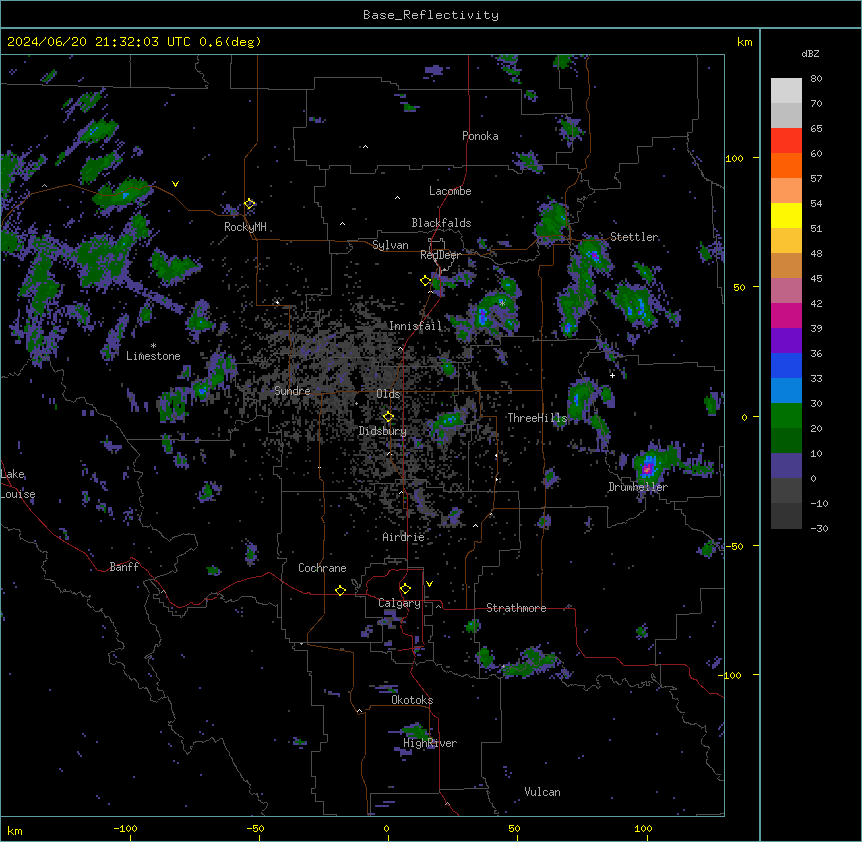This screenshot has width=862, height=842.
Task: Select the dark orange swatch between 60 and 57
Action: [786, 165]
